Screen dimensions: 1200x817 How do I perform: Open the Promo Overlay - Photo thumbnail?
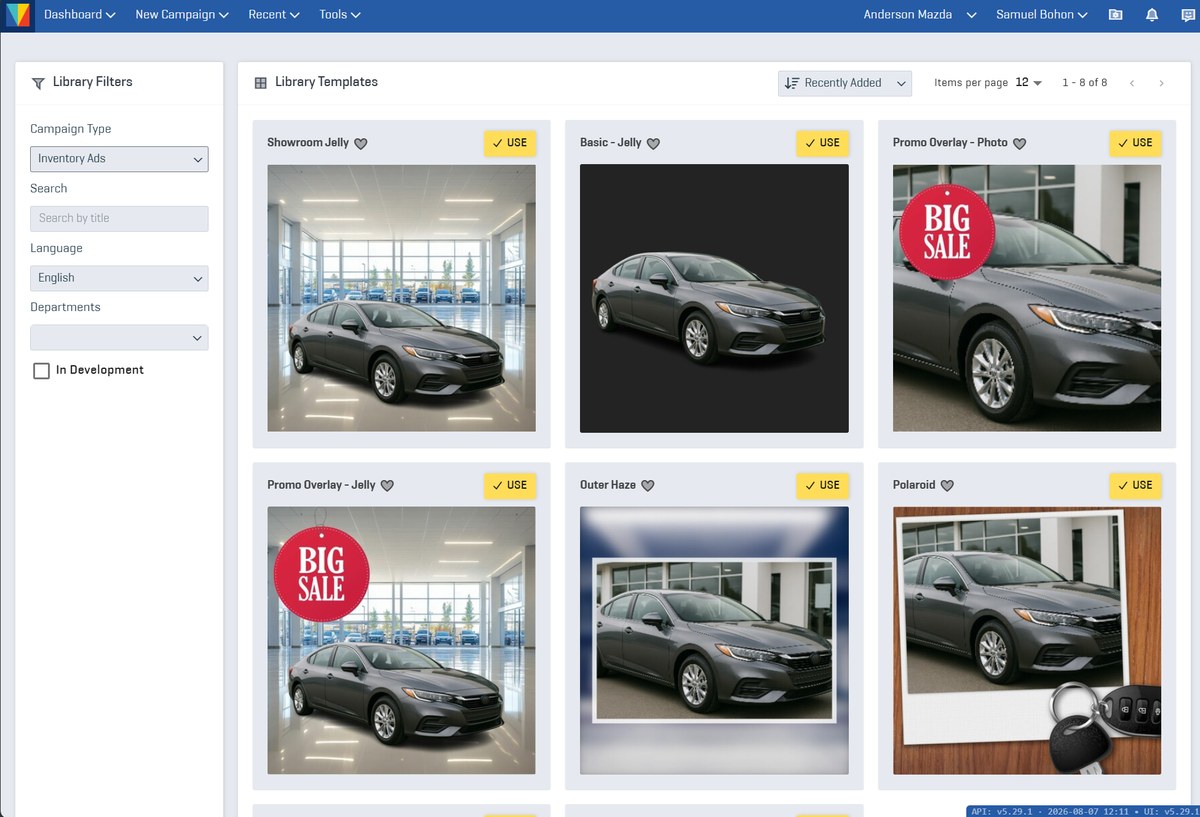click(x=1027, y=298)
